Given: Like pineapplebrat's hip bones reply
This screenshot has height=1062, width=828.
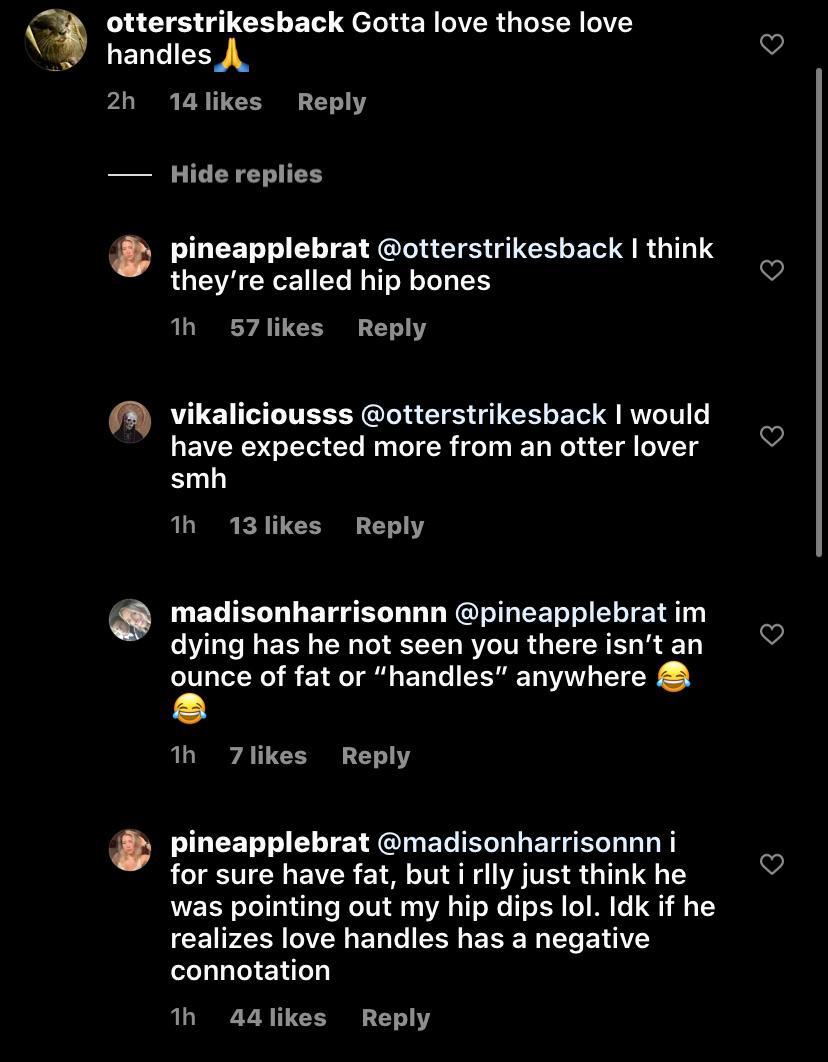Looking at the screenshot, I should coord(771,270).
